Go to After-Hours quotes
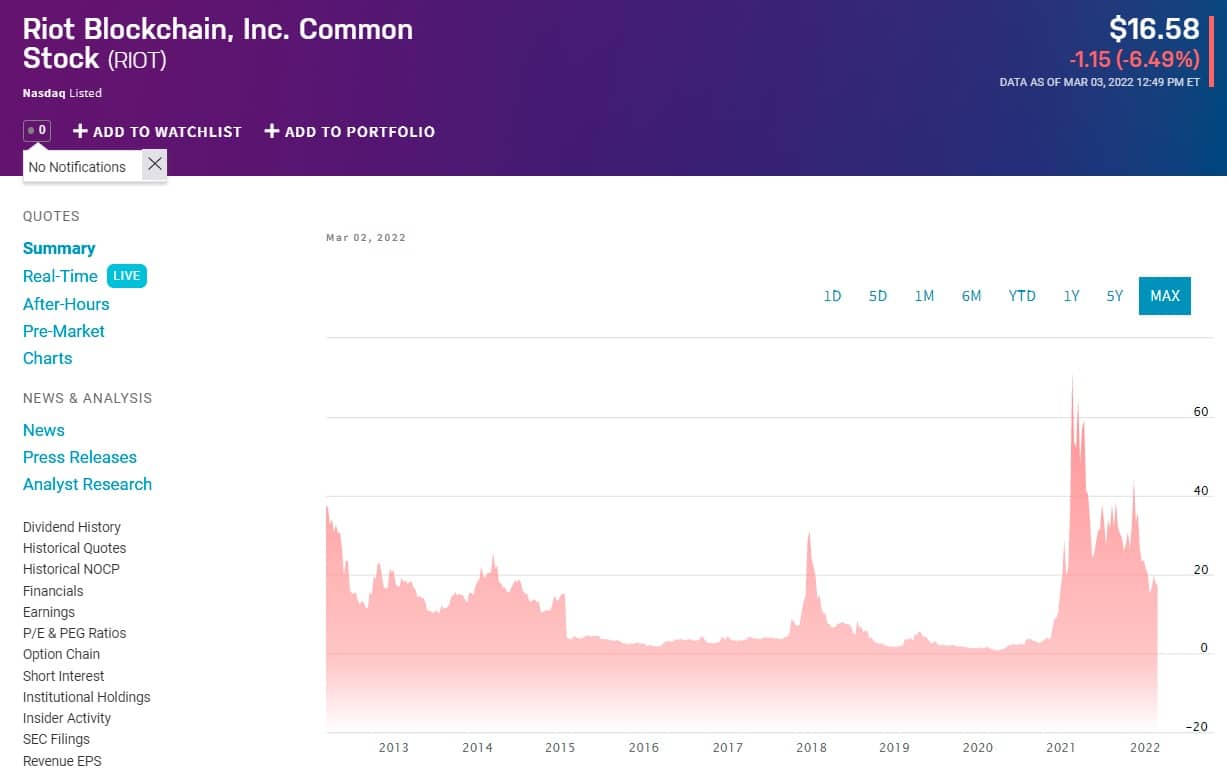This screenshot has height=781, width=1227. (66, 304)
